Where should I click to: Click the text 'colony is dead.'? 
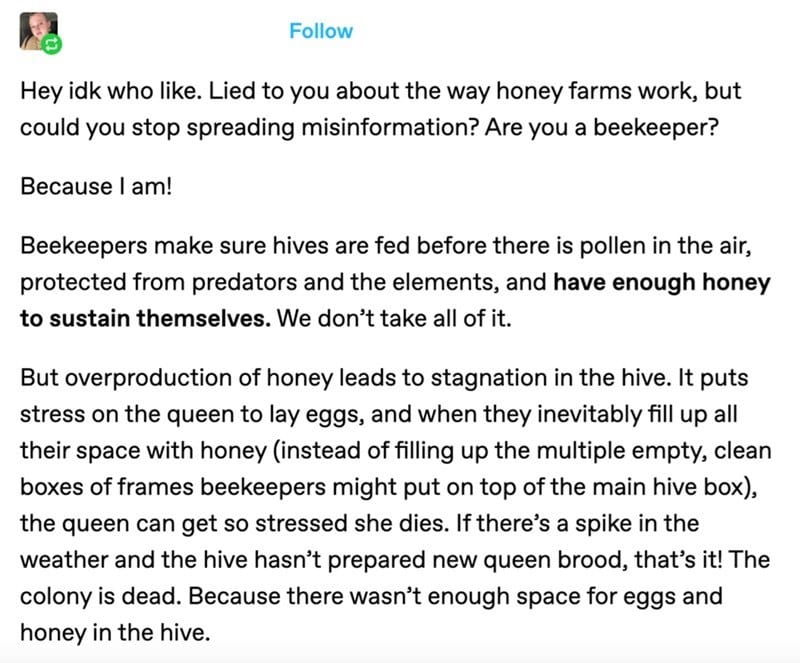(101, 596)
